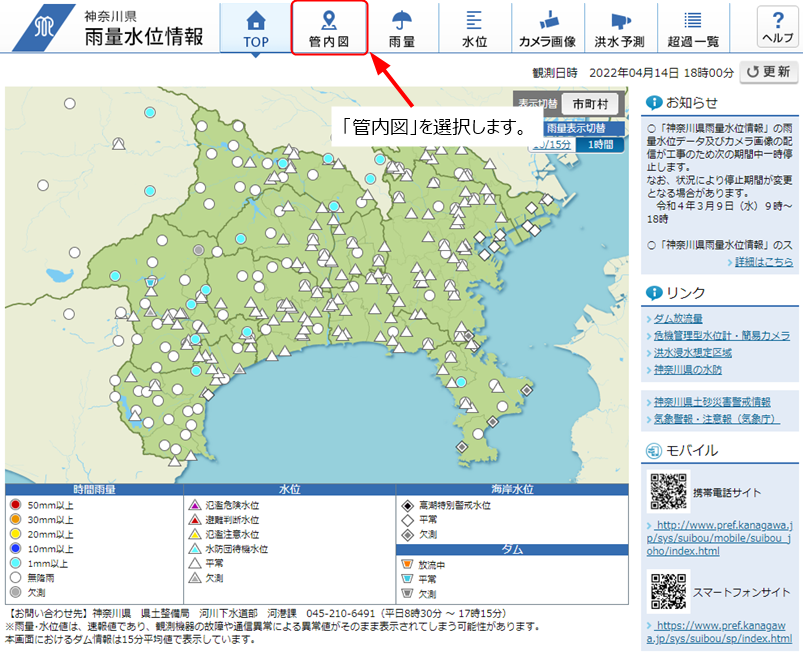
Task: Open 神奈川県土砂災害警戒情報 link
Action: click(712, 402)
